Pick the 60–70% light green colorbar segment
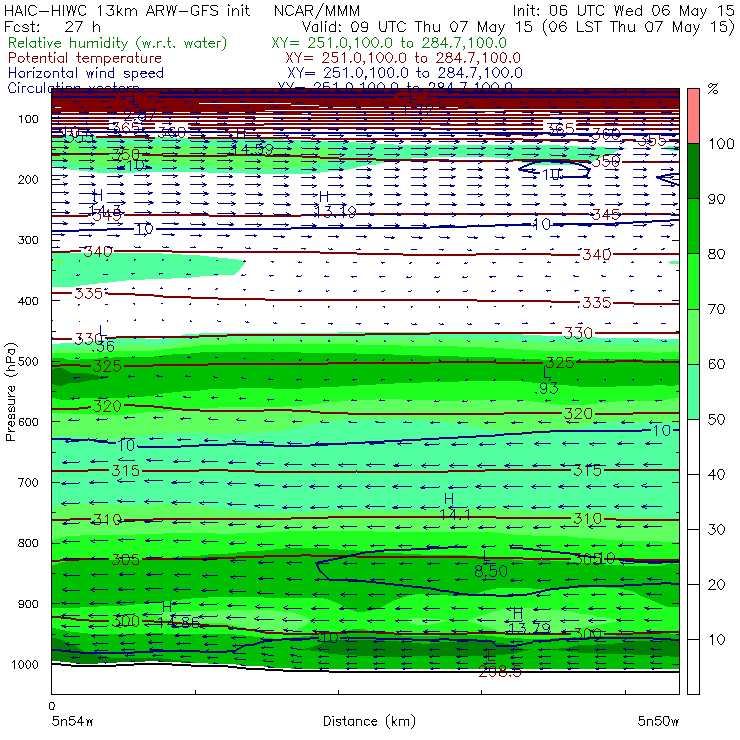 point(693,336)
